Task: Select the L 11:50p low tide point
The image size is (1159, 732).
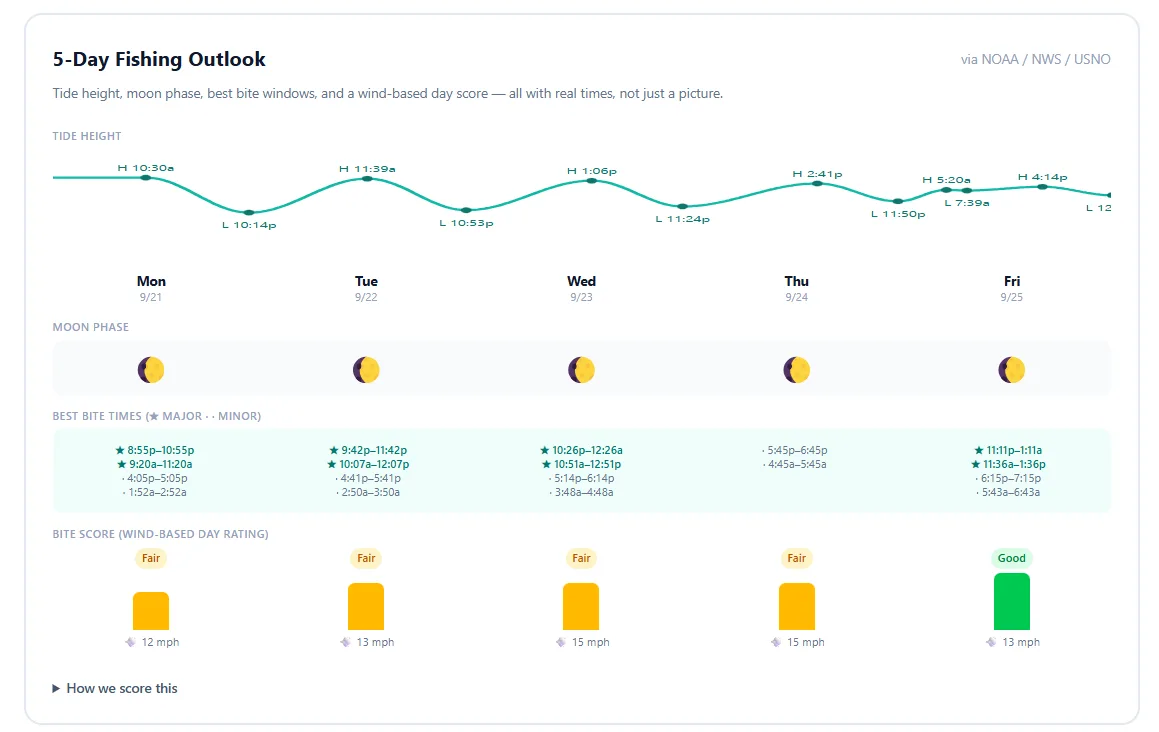Action: click(x=897, y=201)
